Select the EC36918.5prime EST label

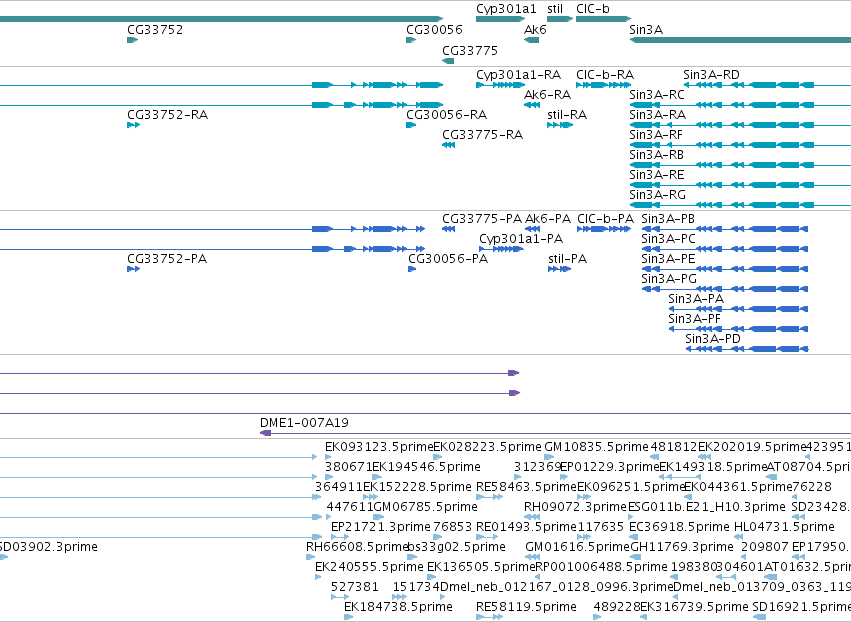(x=679, y=528)
